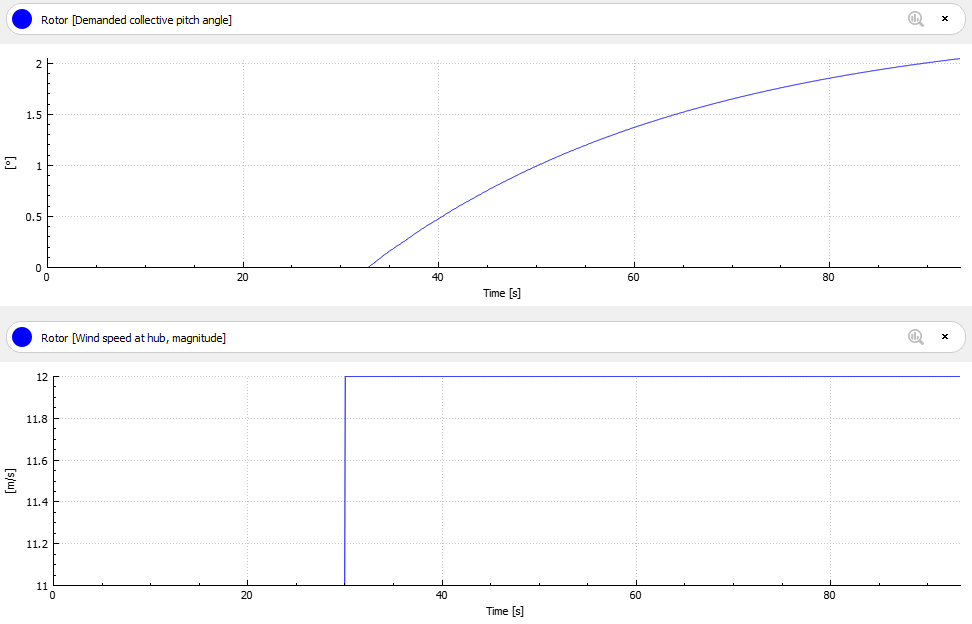Viewport: 972px width, 624px height.
Task: Select the Rotor [Wind speed at hub, magnitude] title
Action: [x=133, y=338]
